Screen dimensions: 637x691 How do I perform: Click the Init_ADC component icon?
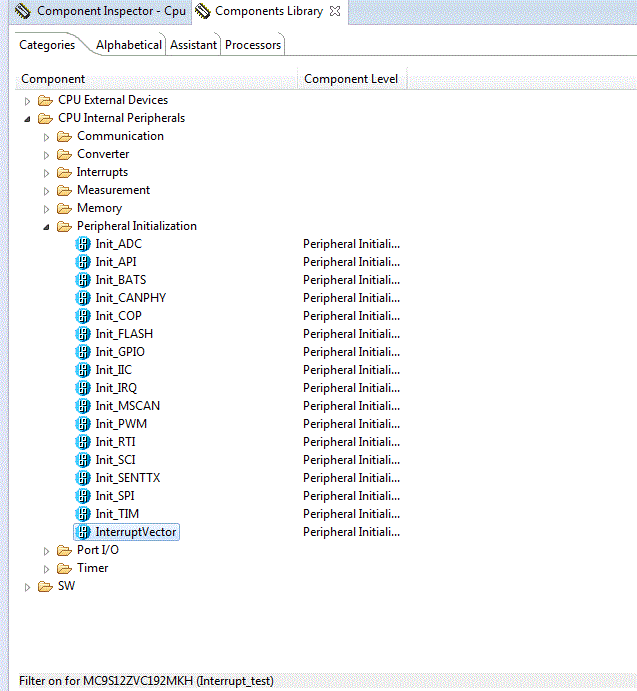pyautogui.click(x=83, y=244)
